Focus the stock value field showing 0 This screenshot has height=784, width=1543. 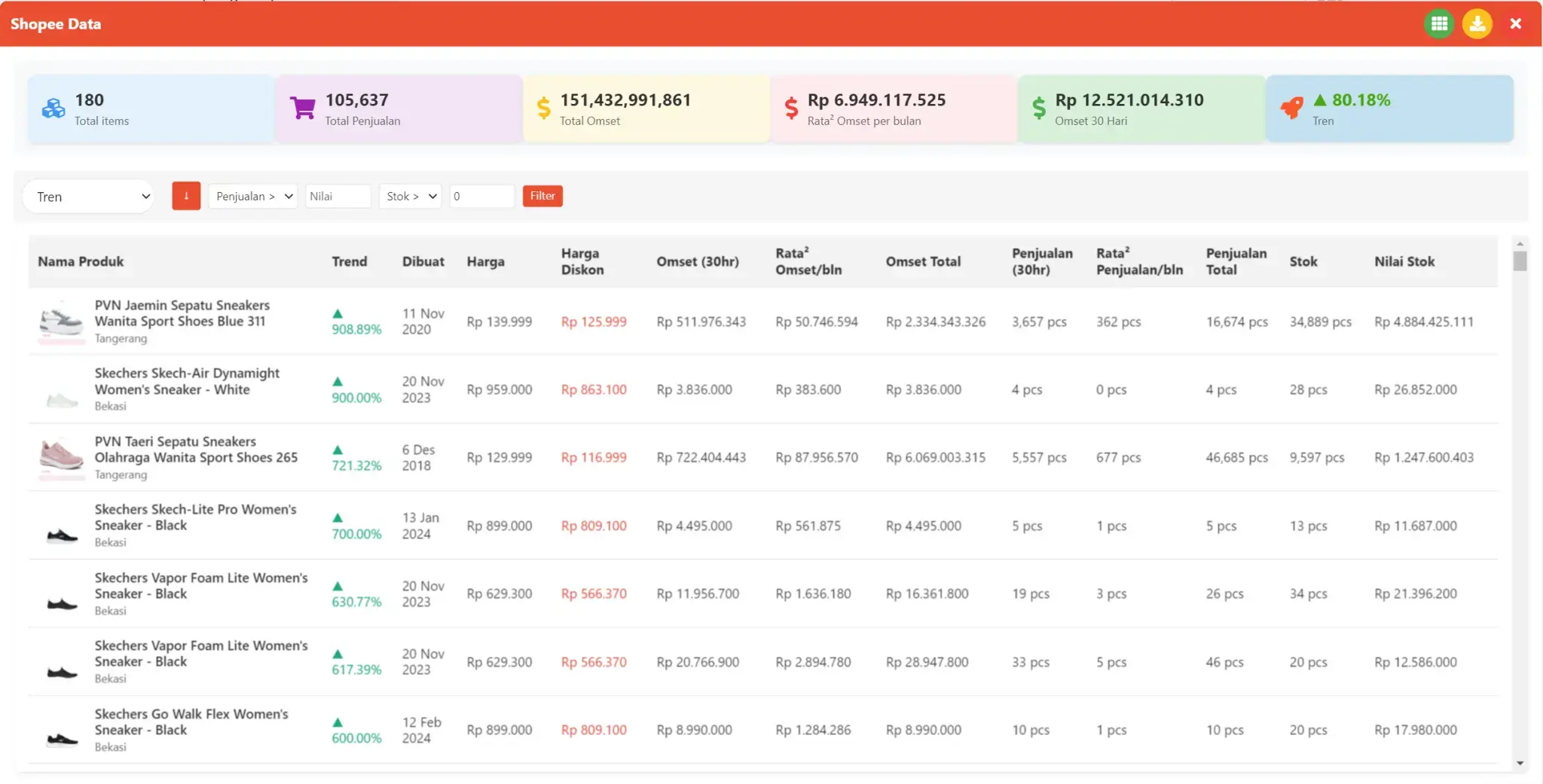[x=482, y=197]
